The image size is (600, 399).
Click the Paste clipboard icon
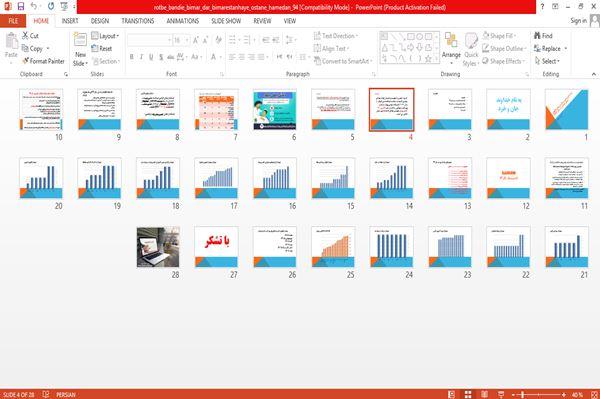[11, 41]
